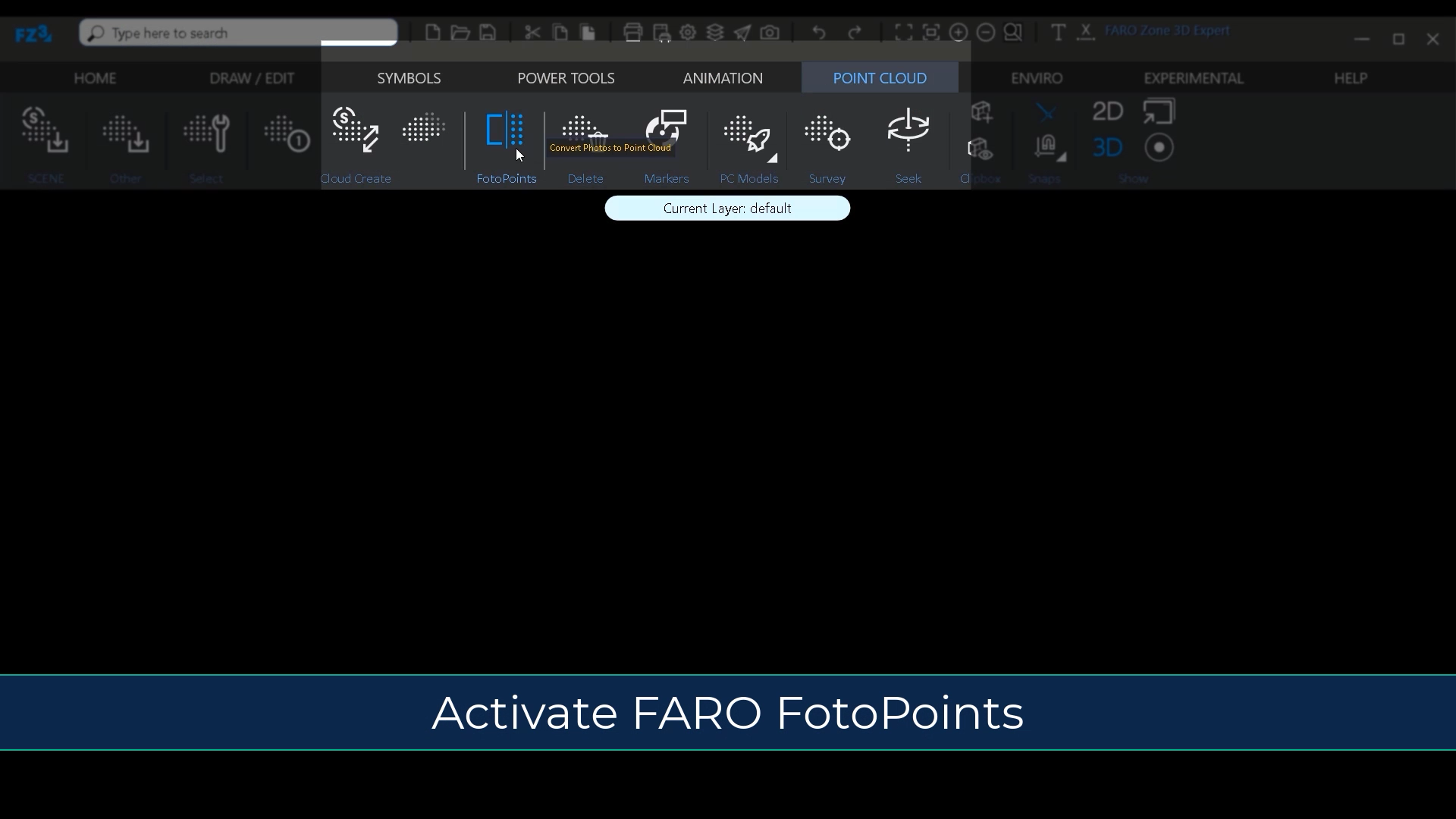
Task: Toggle the blue Snaps icon
Action: click(1046, 113)
